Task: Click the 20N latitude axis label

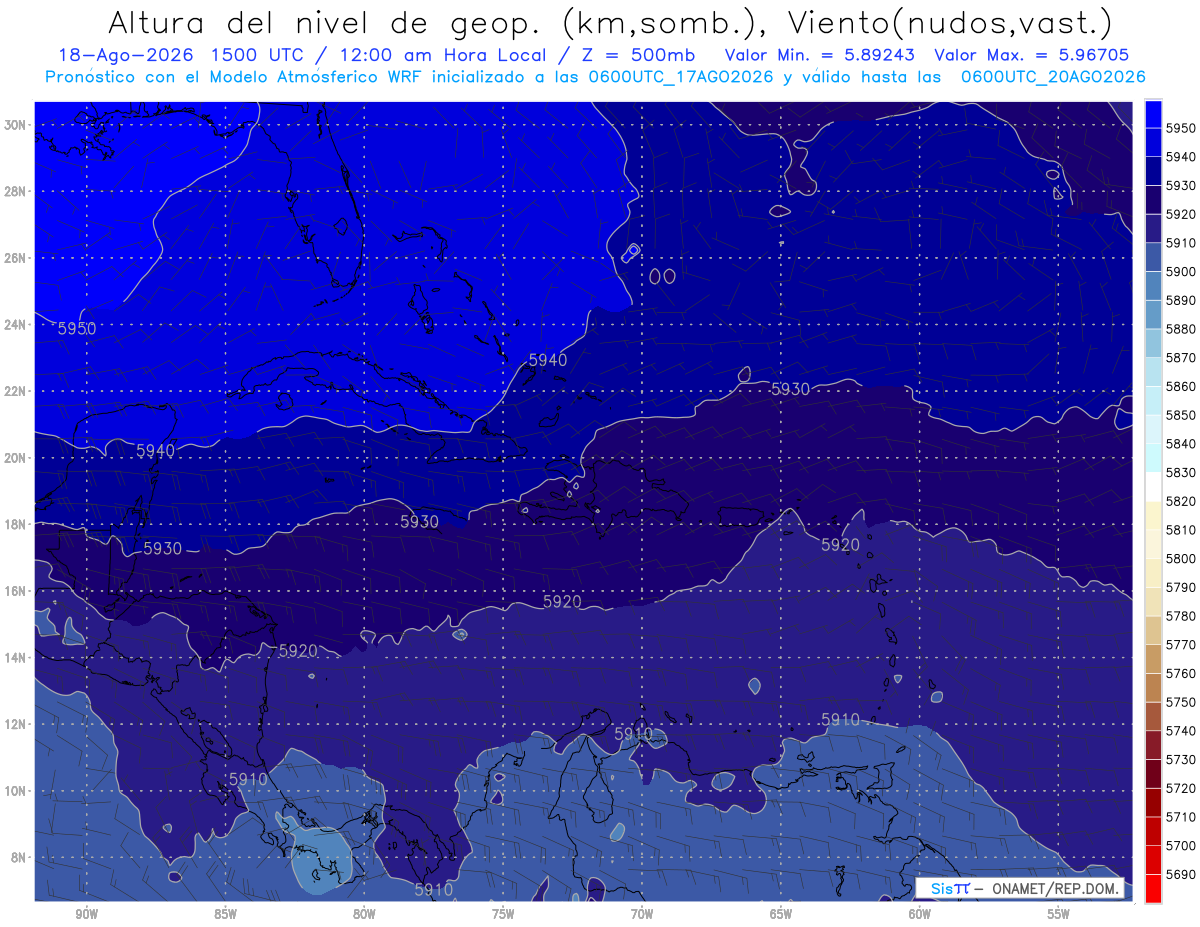Action: (x=17, y=458)
